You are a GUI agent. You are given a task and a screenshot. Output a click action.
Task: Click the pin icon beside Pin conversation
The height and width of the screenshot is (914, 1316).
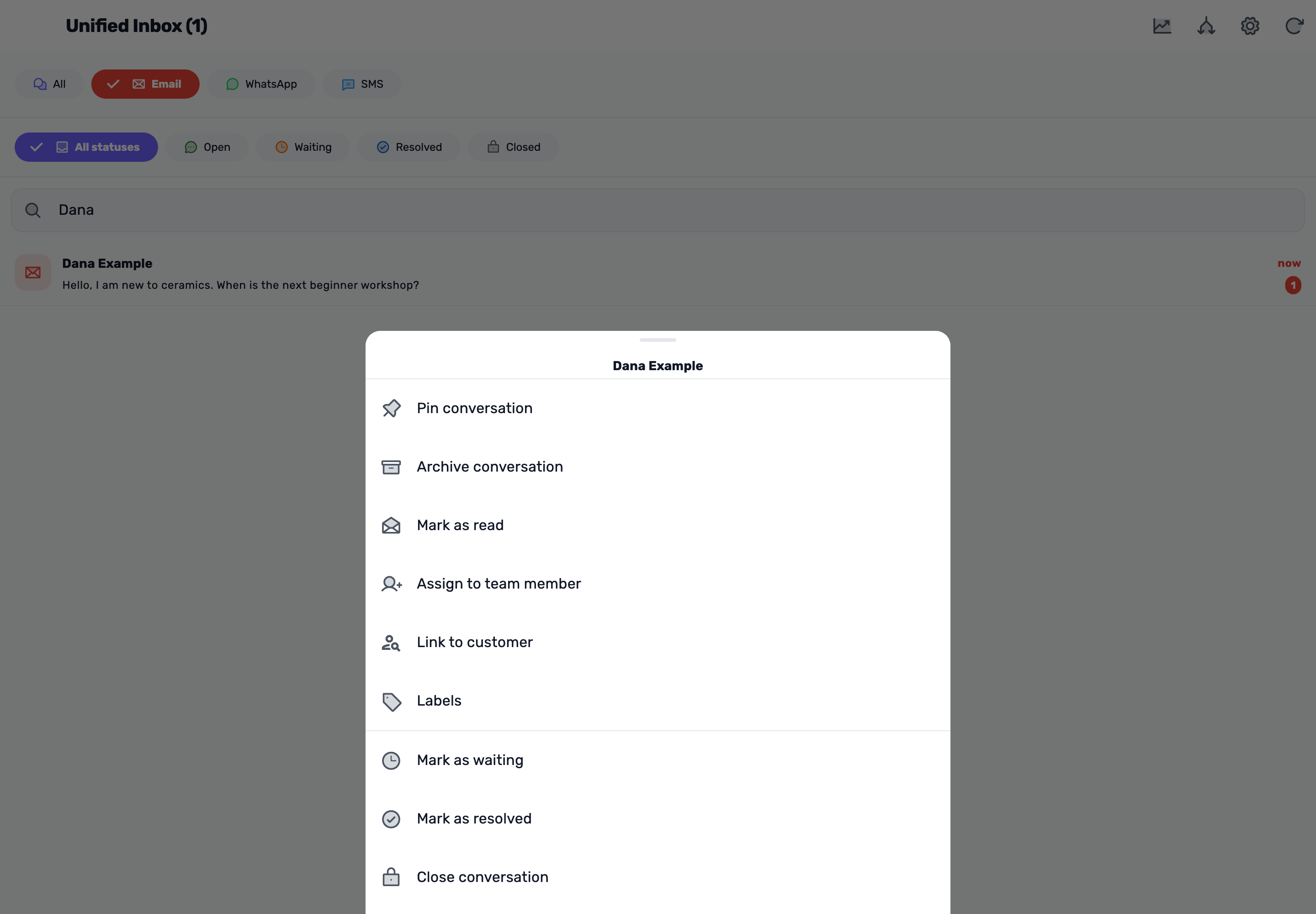[x=391, y=408]
